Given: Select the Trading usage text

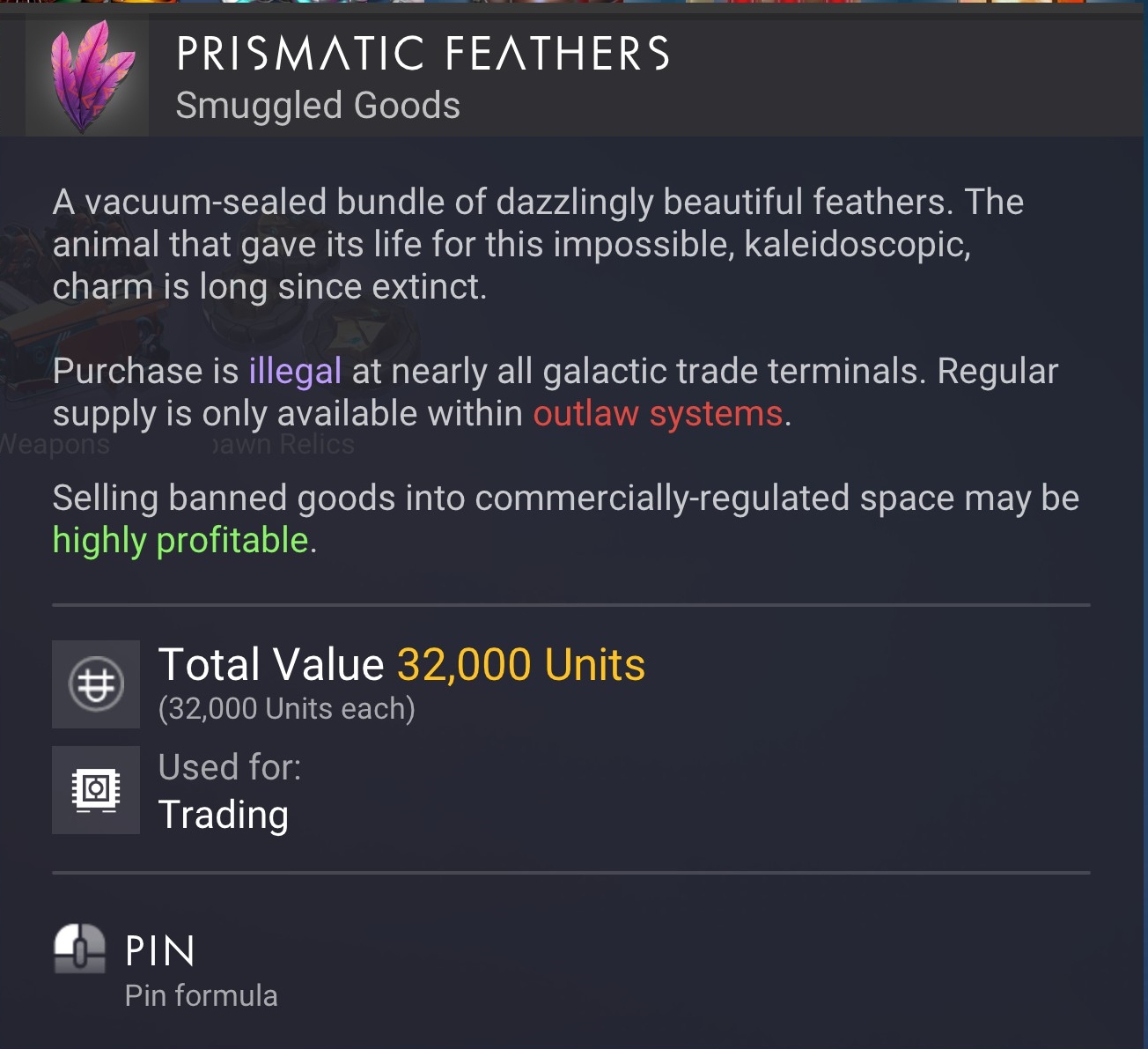Looking at the screenshot, I should (224, 815).
